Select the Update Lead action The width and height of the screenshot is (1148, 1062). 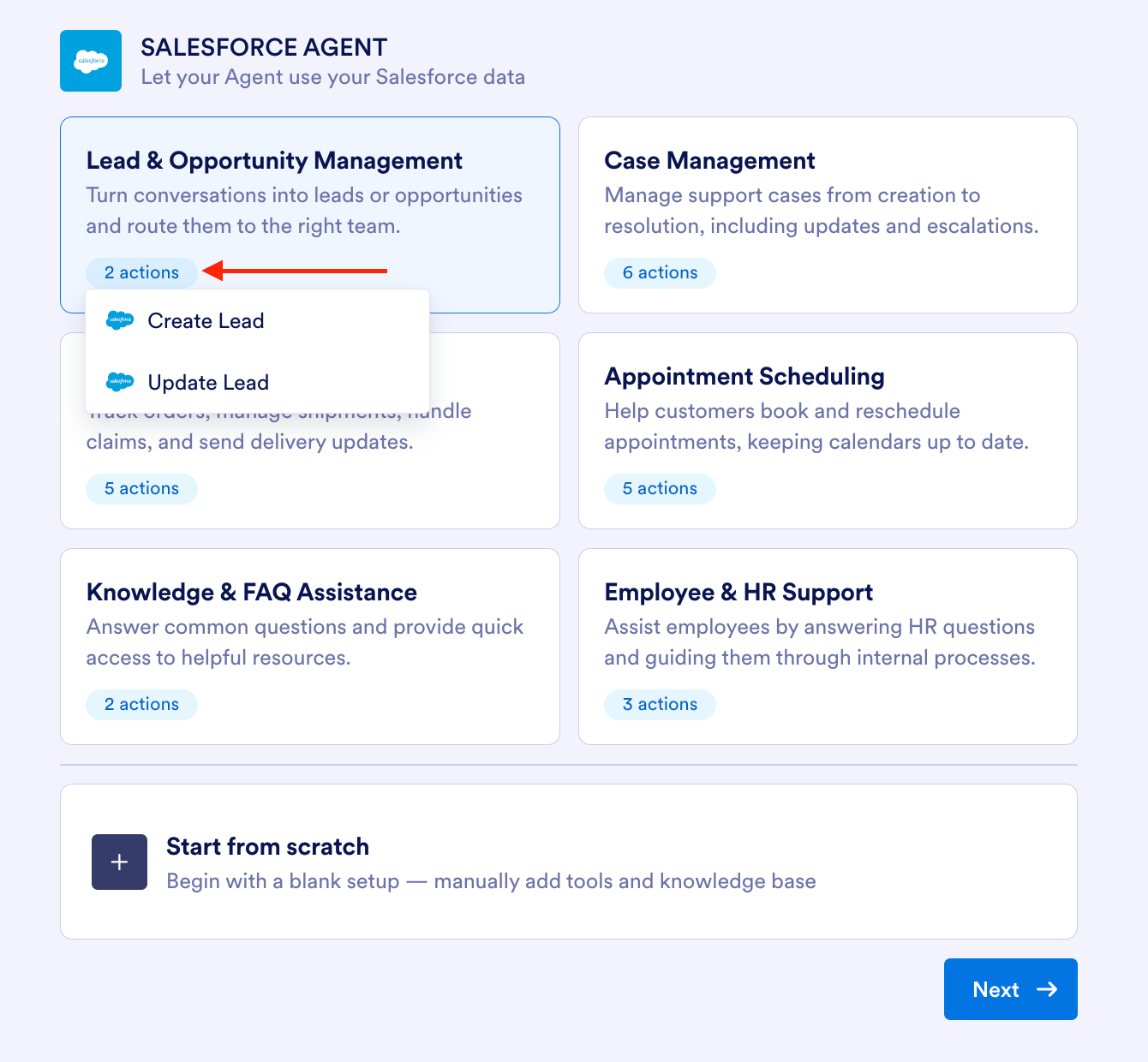tap(208, 382)
